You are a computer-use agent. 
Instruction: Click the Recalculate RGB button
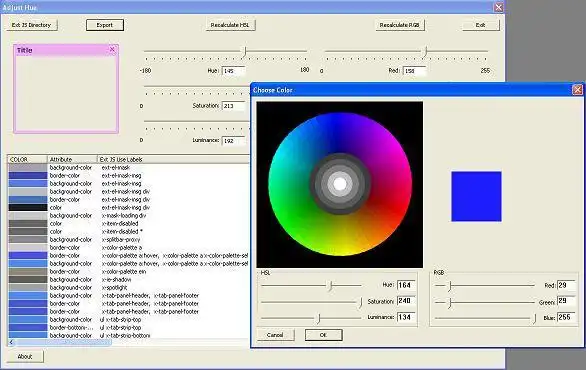[400, 25]
